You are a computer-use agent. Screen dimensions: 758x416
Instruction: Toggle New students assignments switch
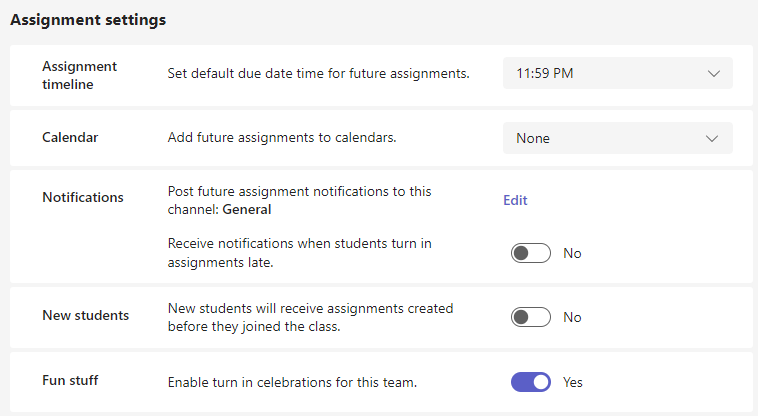[x=530, y=317]
